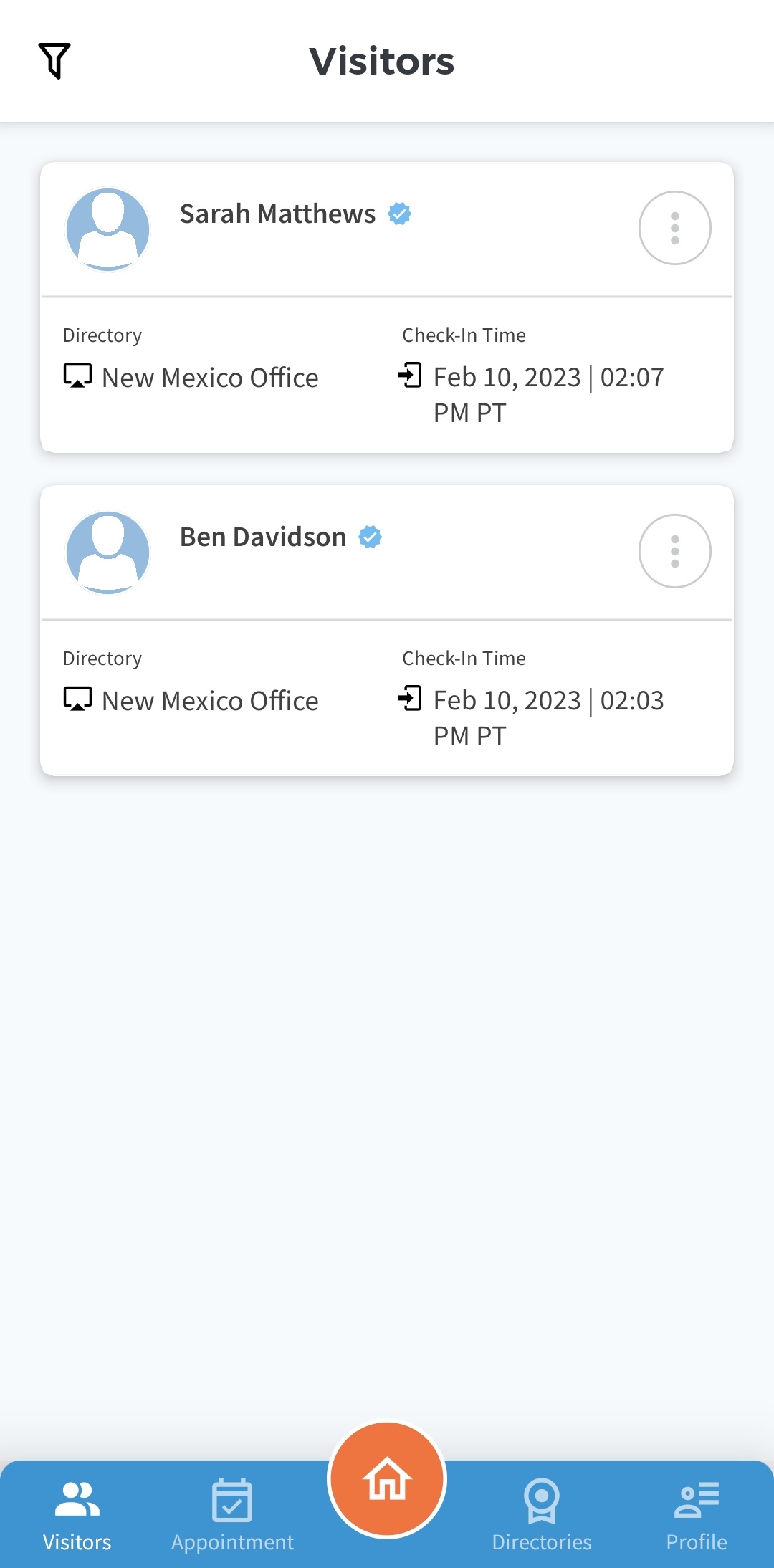This screenshot has width=774, height=1568.
Task: Open Sarah Matthews' three-dot options menu
Action: coord(674,228)
